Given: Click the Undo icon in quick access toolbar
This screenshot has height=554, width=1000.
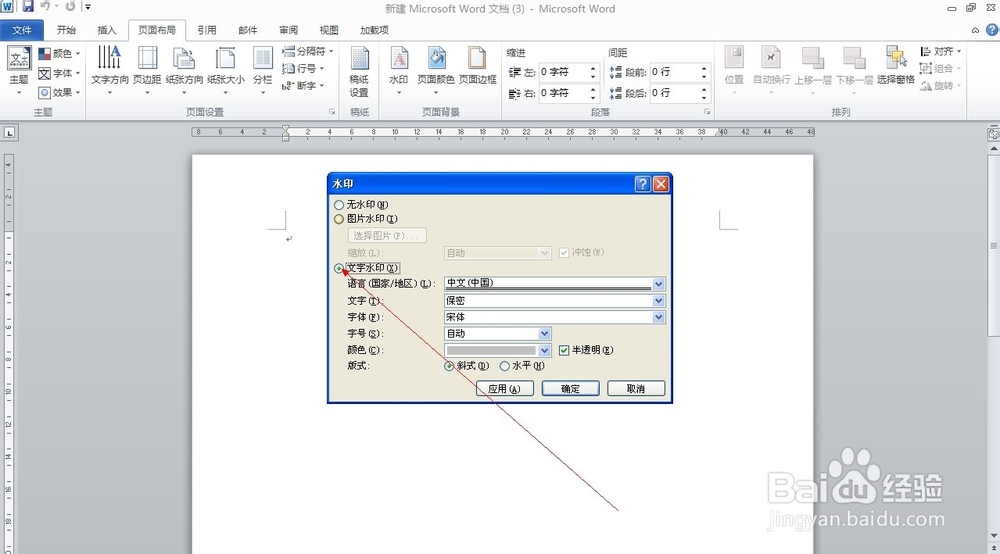Looking at the screenshot, I should tap(45, 7).
